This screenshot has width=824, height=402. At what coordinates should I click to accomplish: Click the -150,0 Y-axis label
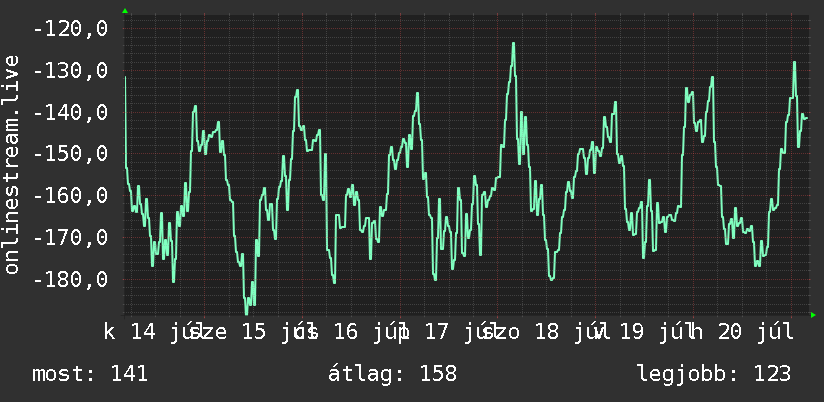tap(70, 154)
